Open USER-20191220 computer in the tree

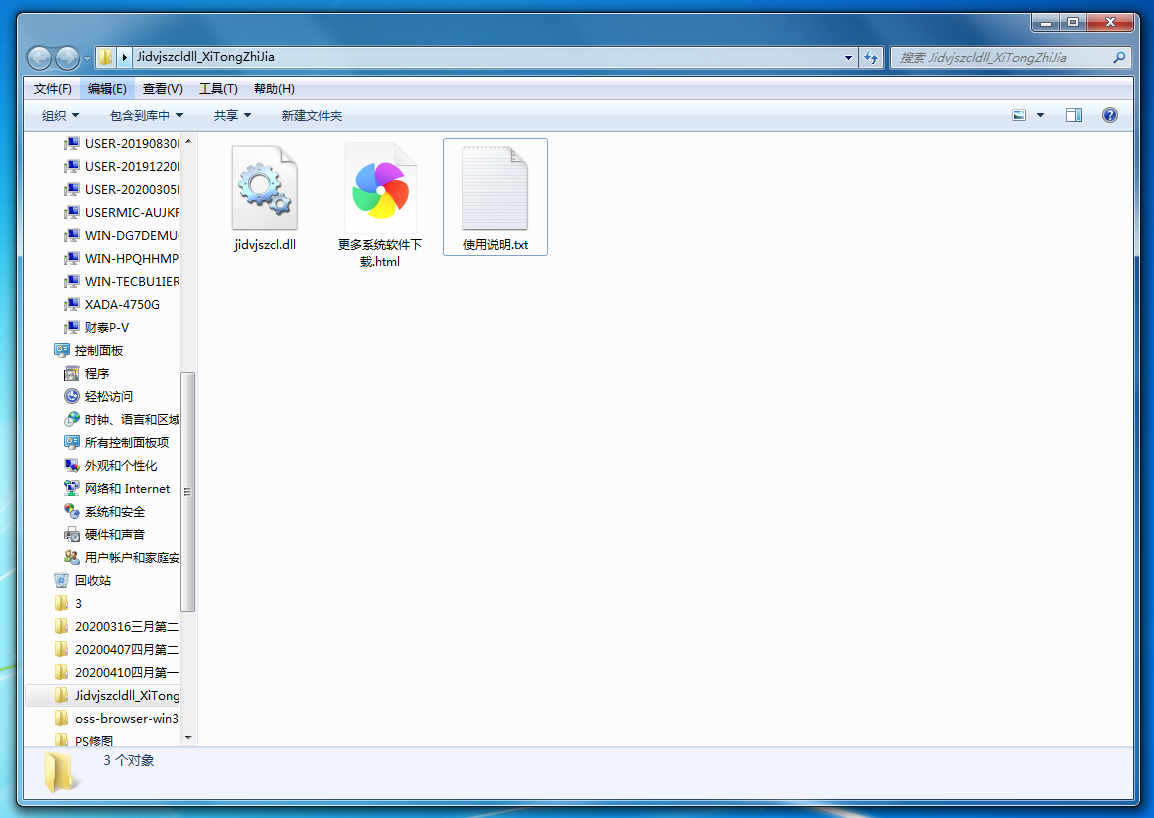point(121,166)
